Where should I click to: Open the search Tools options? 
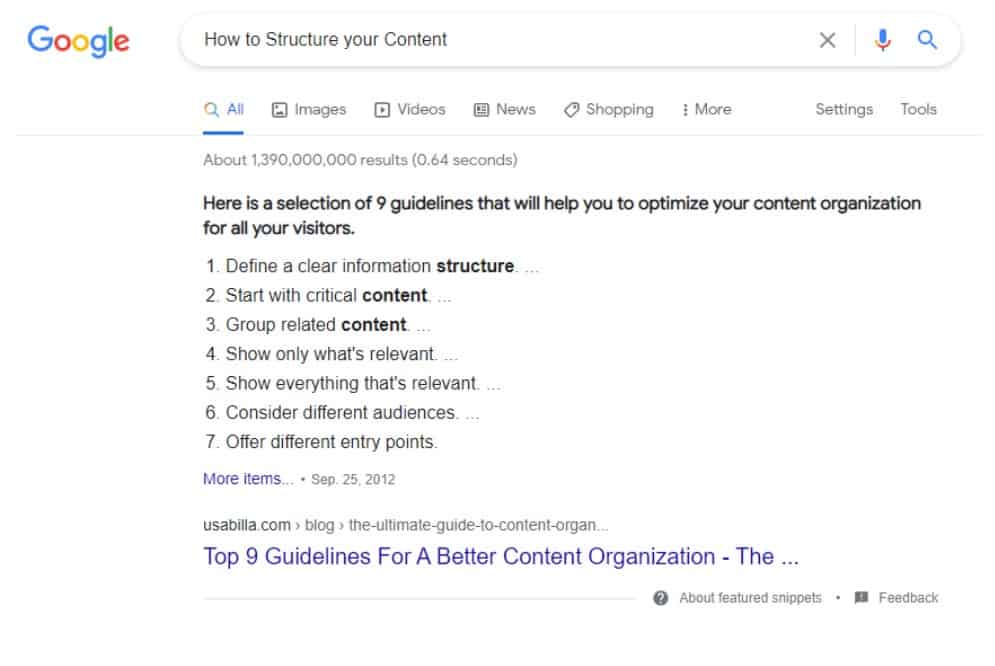[918, 109]
